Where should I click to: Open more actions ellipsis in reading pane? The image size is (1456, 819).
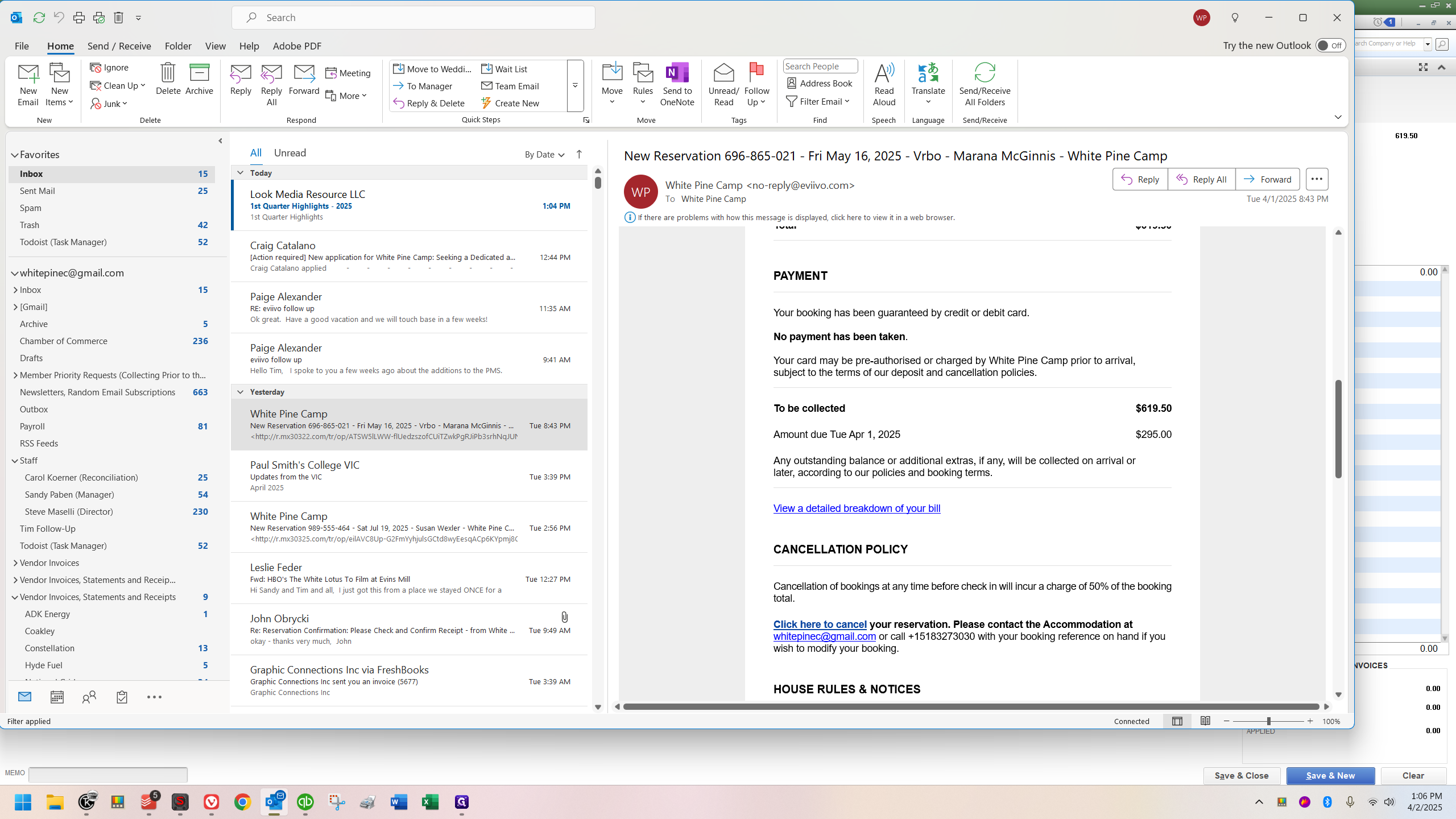1317,179
